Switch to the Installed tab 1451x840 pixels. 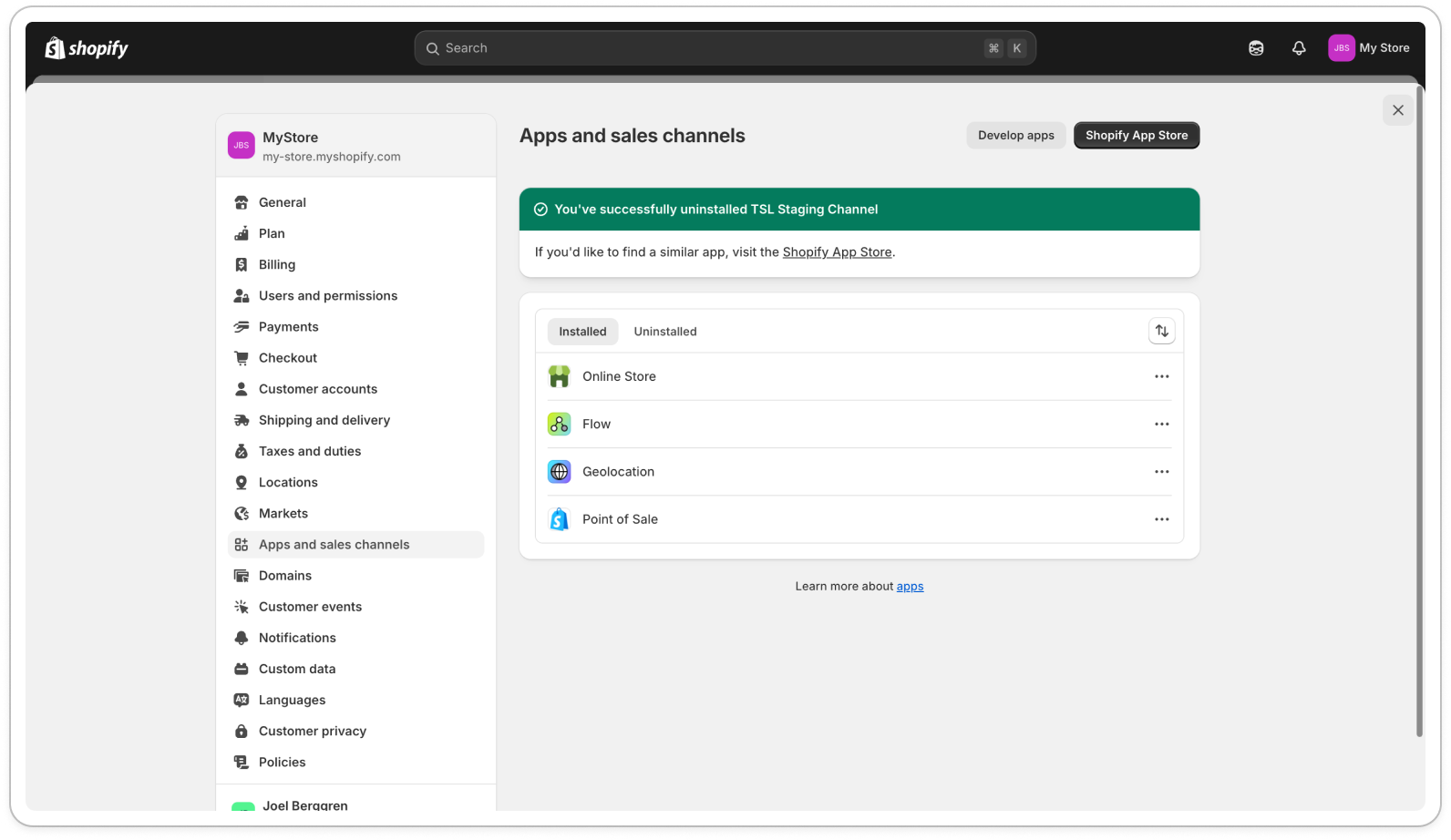(x=582, y=332)
